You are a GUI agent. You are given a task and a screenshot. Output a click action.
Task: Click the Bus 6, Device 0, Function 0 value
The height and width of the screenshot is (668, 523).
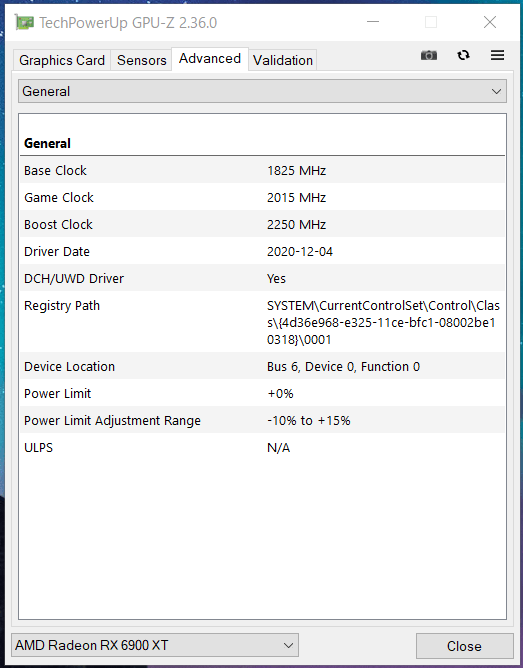coord(343,366)
